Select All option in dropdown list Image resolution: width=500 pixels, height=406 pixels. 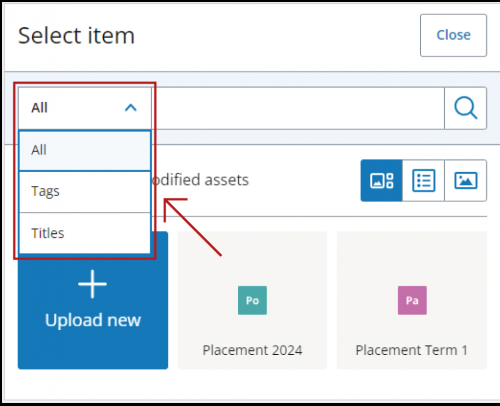pyautogui.click(x=85, y=150)
